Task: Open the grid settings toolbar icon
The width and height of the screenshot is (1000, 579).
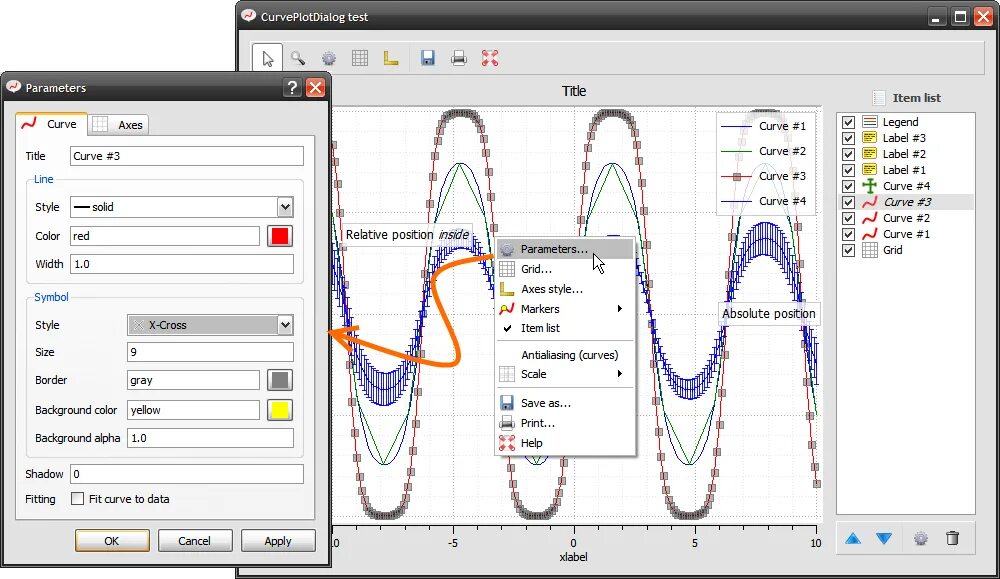Action: pyautogui.click(x=360, y=59)
